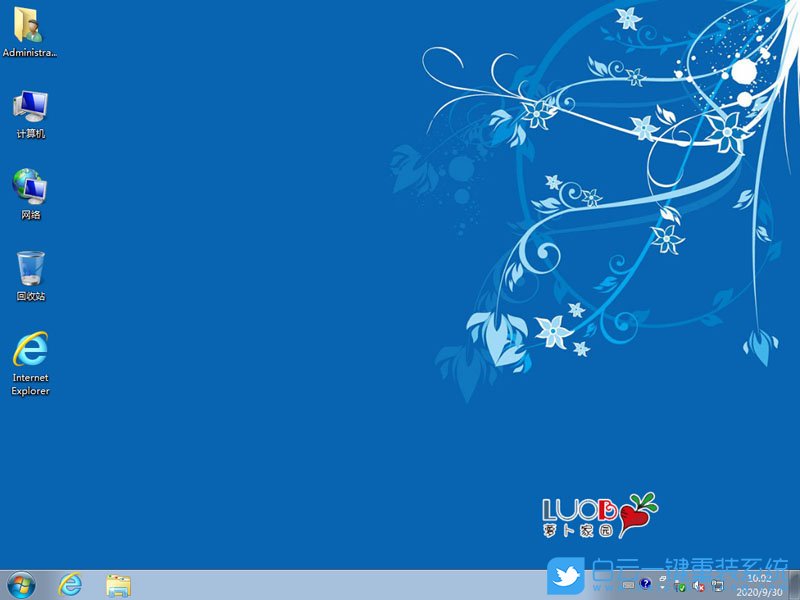Open the Windows Start menu orb
The height and width of the screenshot is (600, 800).
[20, 584]
